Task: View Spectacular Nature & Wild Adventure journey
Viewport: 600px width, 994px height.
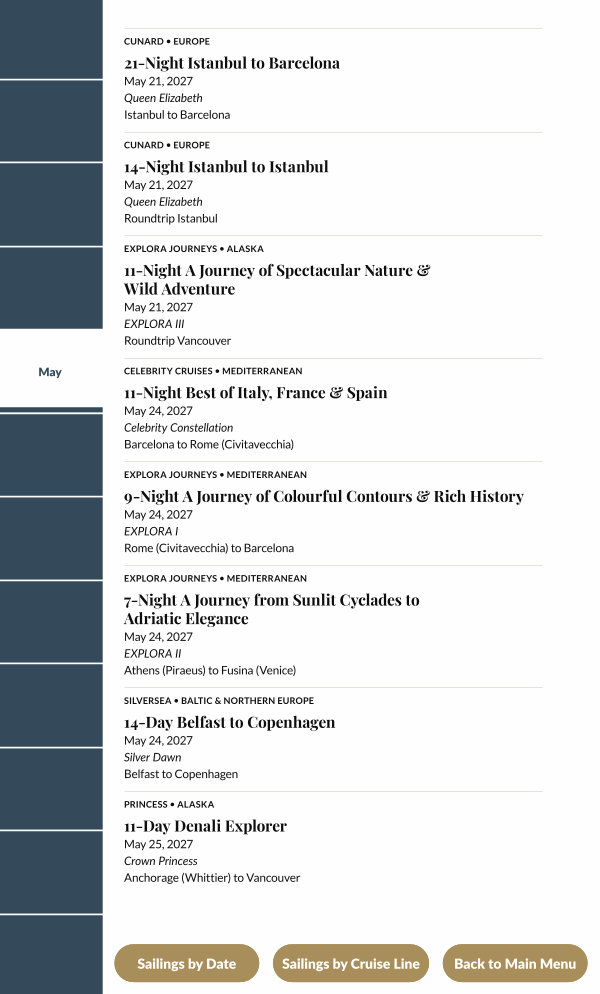Action: pyautogui.click(x=276, y=279)
